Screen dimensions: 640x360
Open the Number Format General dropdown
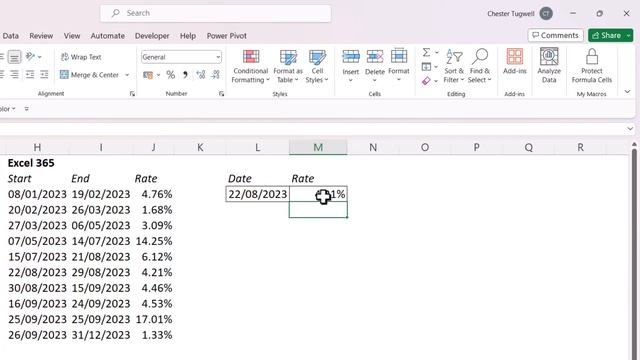pyautogui.click(x=181, y=57)
